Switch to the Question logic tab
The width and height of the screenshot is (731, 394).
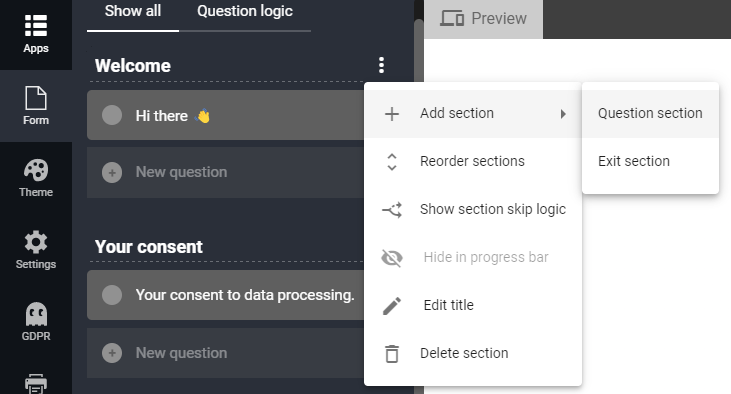coord(245,11)
